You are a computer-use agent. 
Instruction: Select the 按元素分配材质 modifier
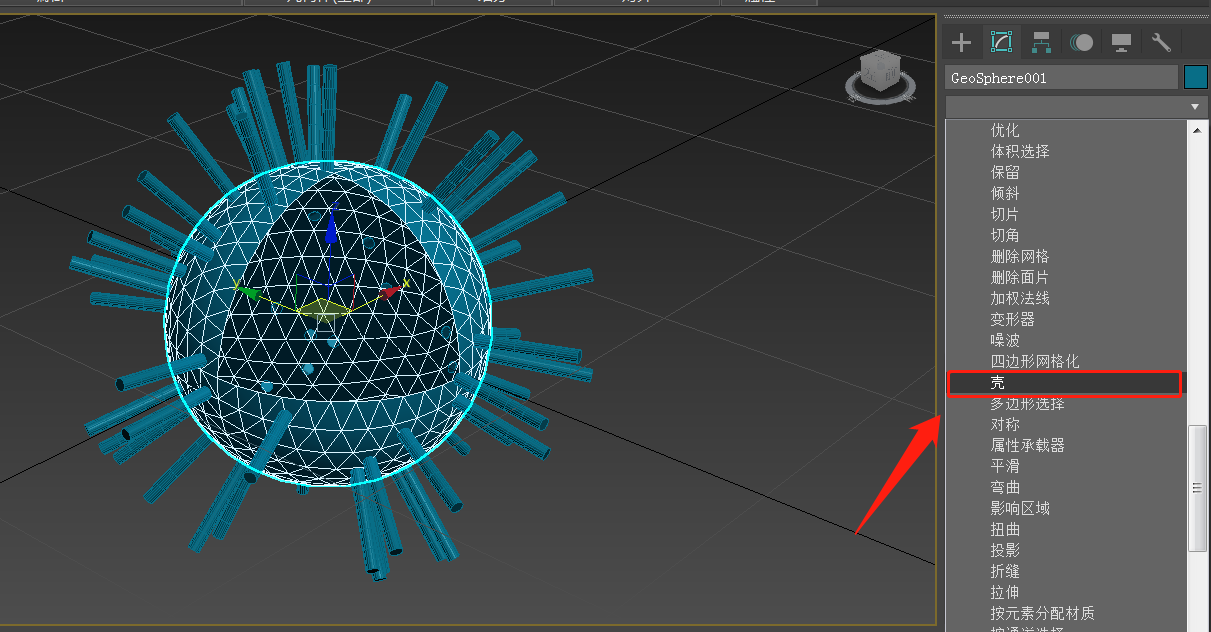(x=1042, y=613)
